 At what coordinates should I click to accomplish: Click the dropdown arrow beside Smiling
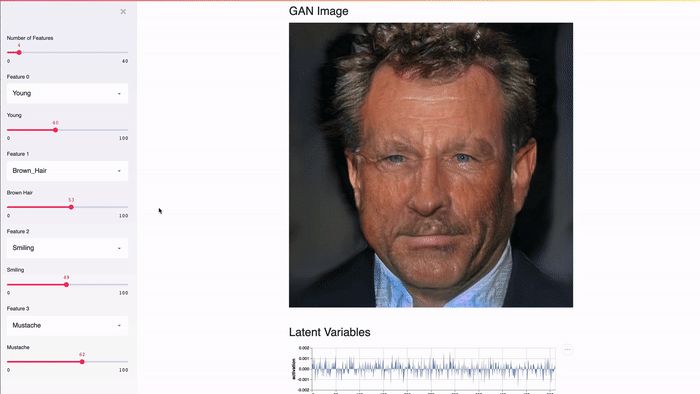tap(119, 248)
